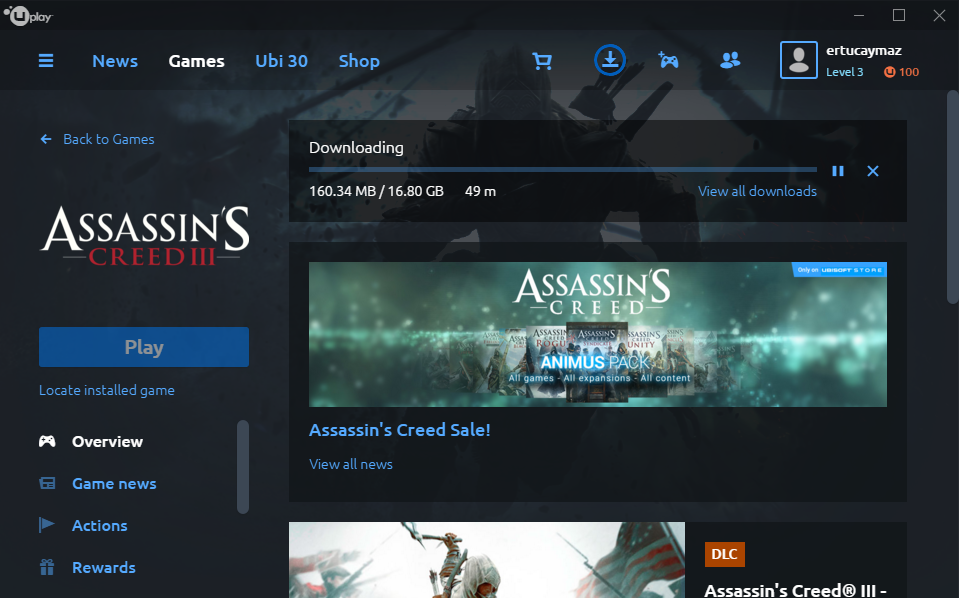Click the Downloading status label
959x598 pixels.
(357, 148)
